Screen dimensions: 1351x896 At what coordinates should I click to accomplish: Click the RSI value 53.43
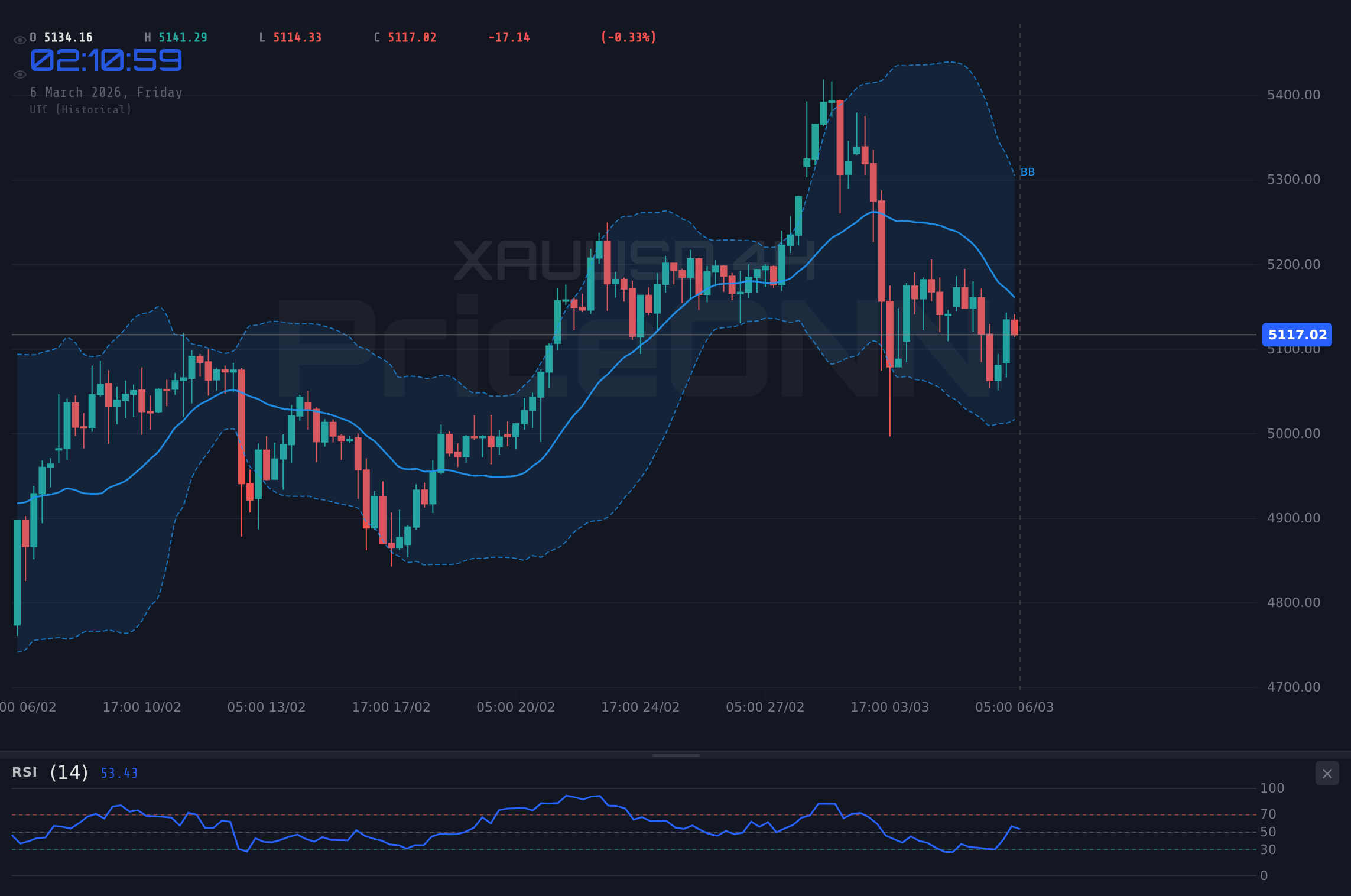pos(119,774)
